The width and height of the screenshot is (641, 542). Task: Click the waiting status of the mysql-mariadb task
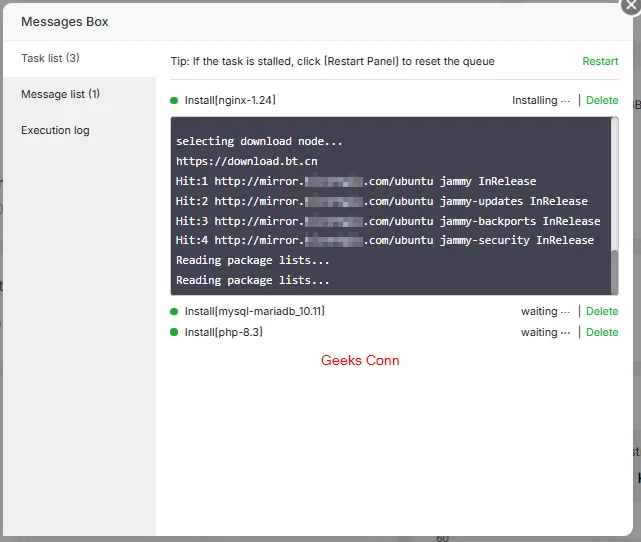[545, 311]
